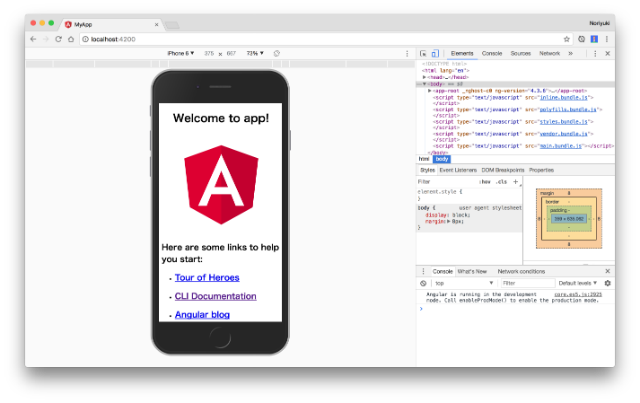The image size is (640, 403).
Task: Open the console context 'top' dropdown
Action: 464,283
